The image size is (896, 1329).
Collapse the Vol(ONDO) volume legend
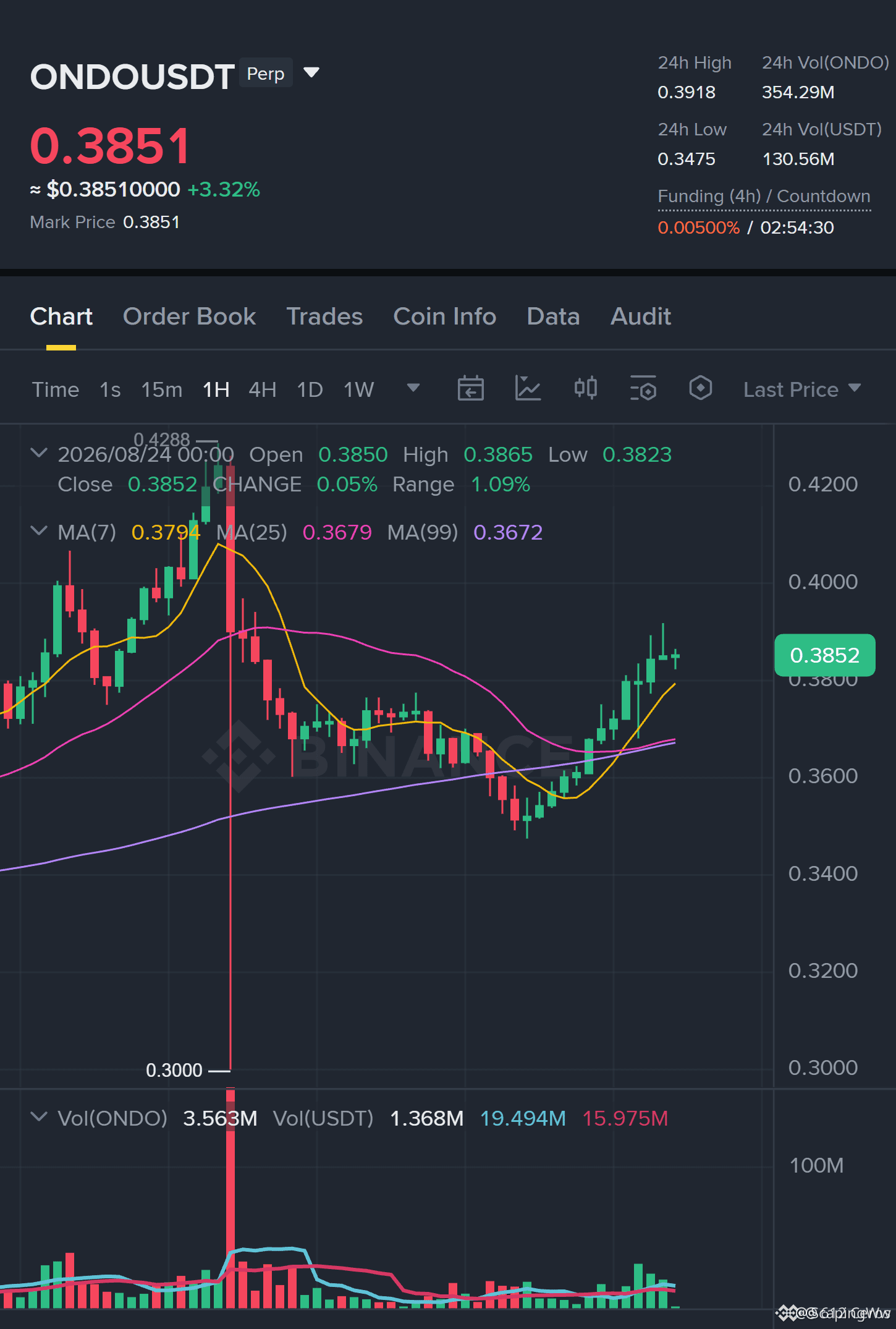click(x=38, y=1117)
